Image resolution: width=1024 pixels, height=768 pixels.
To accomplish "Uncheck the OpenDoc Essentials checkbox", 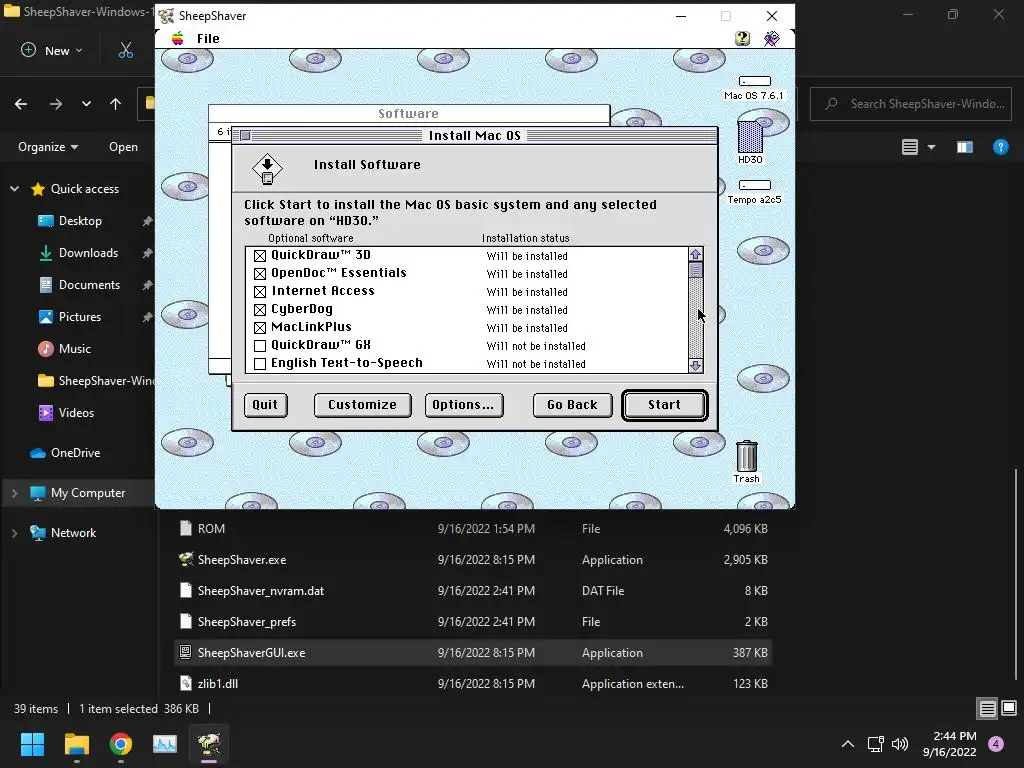I will coord(260,274).
